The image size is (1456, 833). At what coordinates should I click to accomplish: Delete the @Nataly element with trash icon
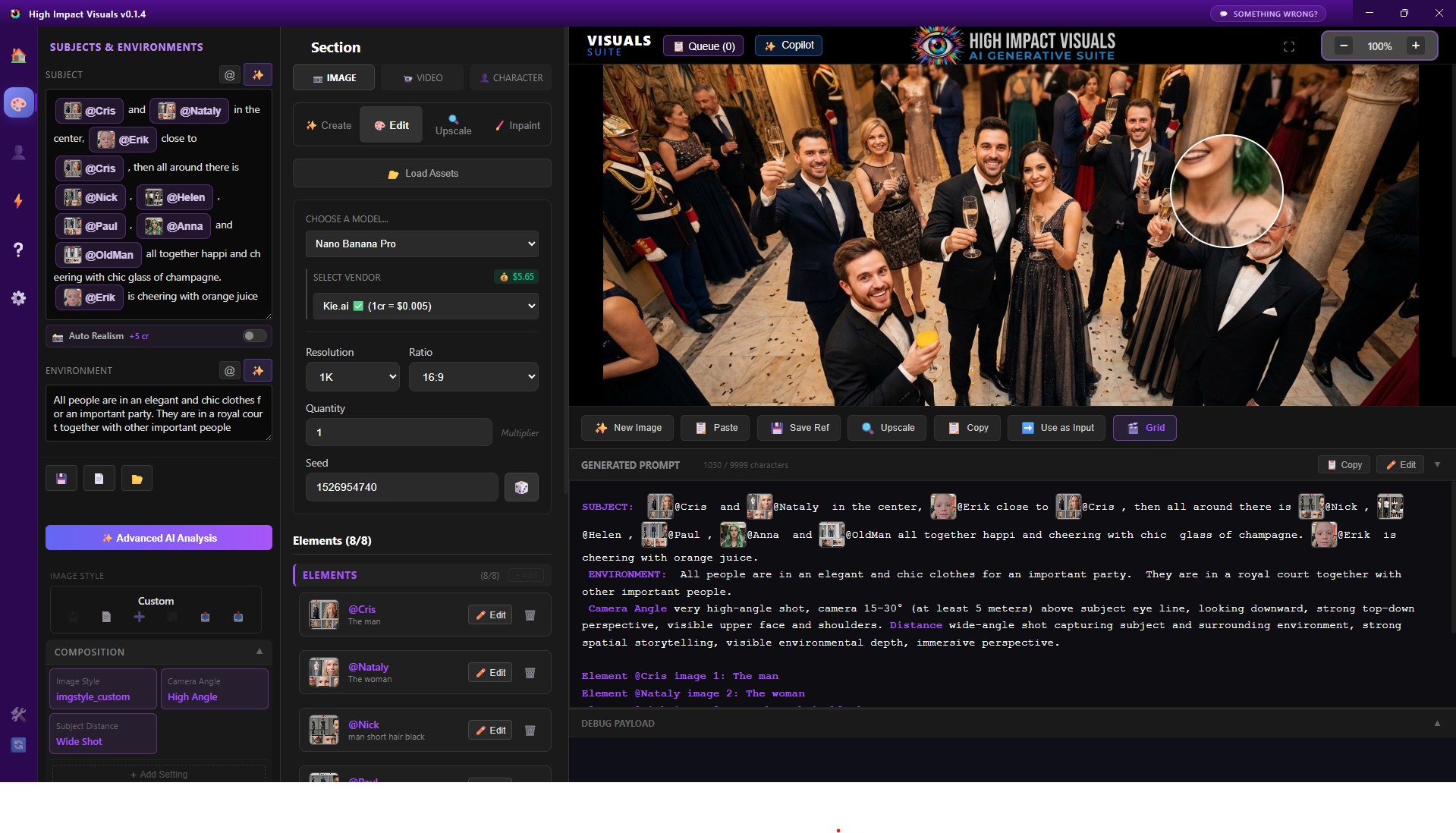tap(530, 673)
